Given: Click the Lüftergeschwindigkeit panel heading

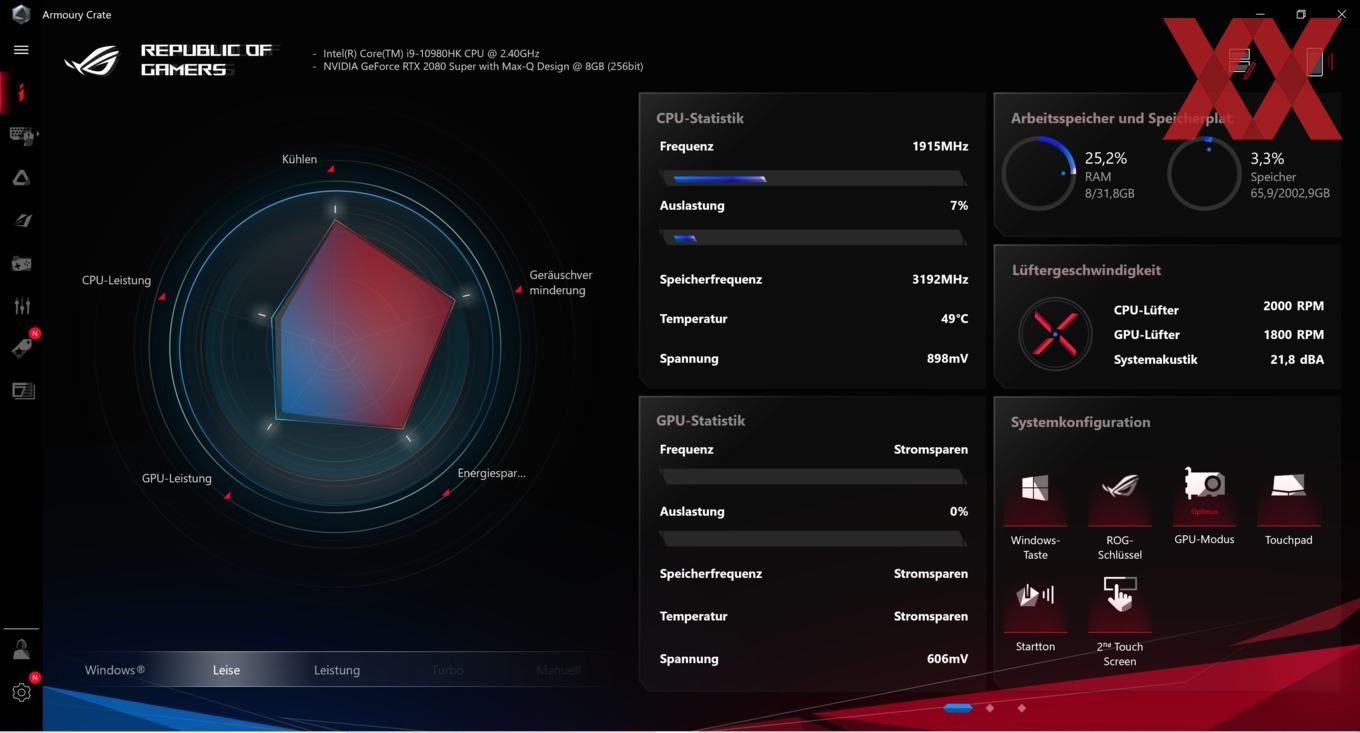Looking at the screenshot, I should (x=1086, y=270).
